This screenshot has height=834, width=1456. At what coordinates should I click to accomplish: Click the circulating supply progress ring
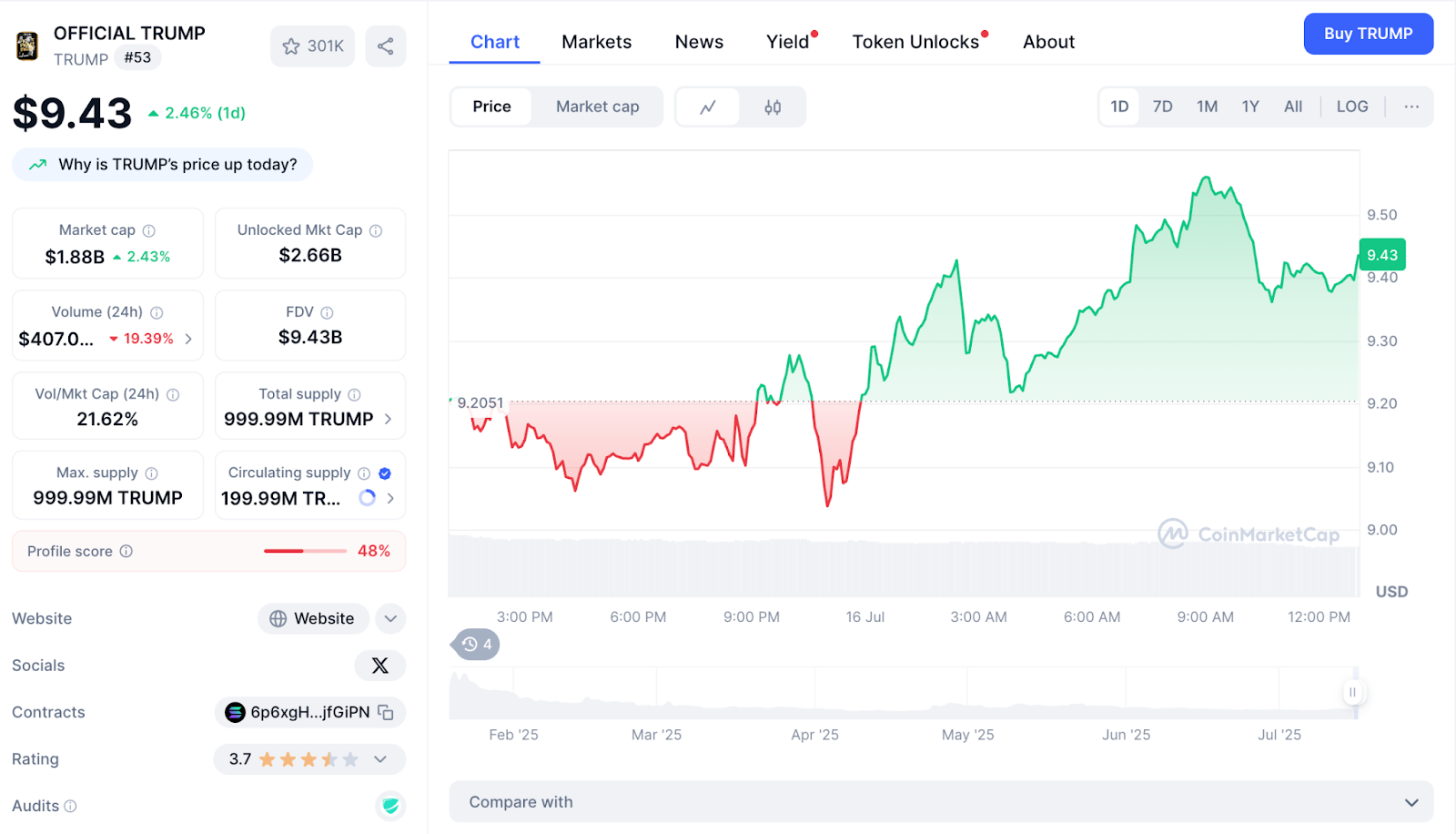pos(368,498)
